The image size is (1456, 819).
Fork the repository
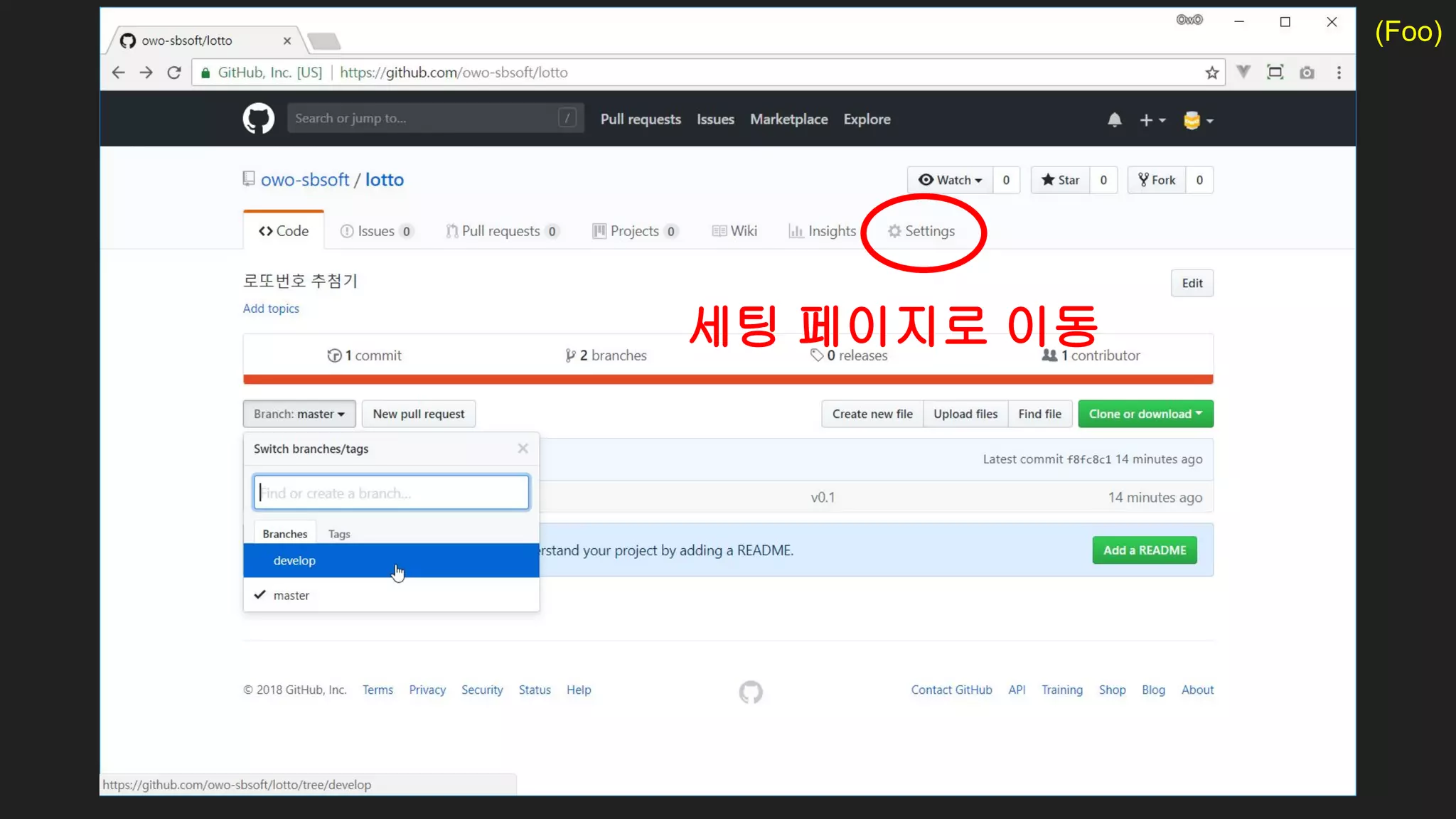pyautogui.click(x=1156, y=180)
